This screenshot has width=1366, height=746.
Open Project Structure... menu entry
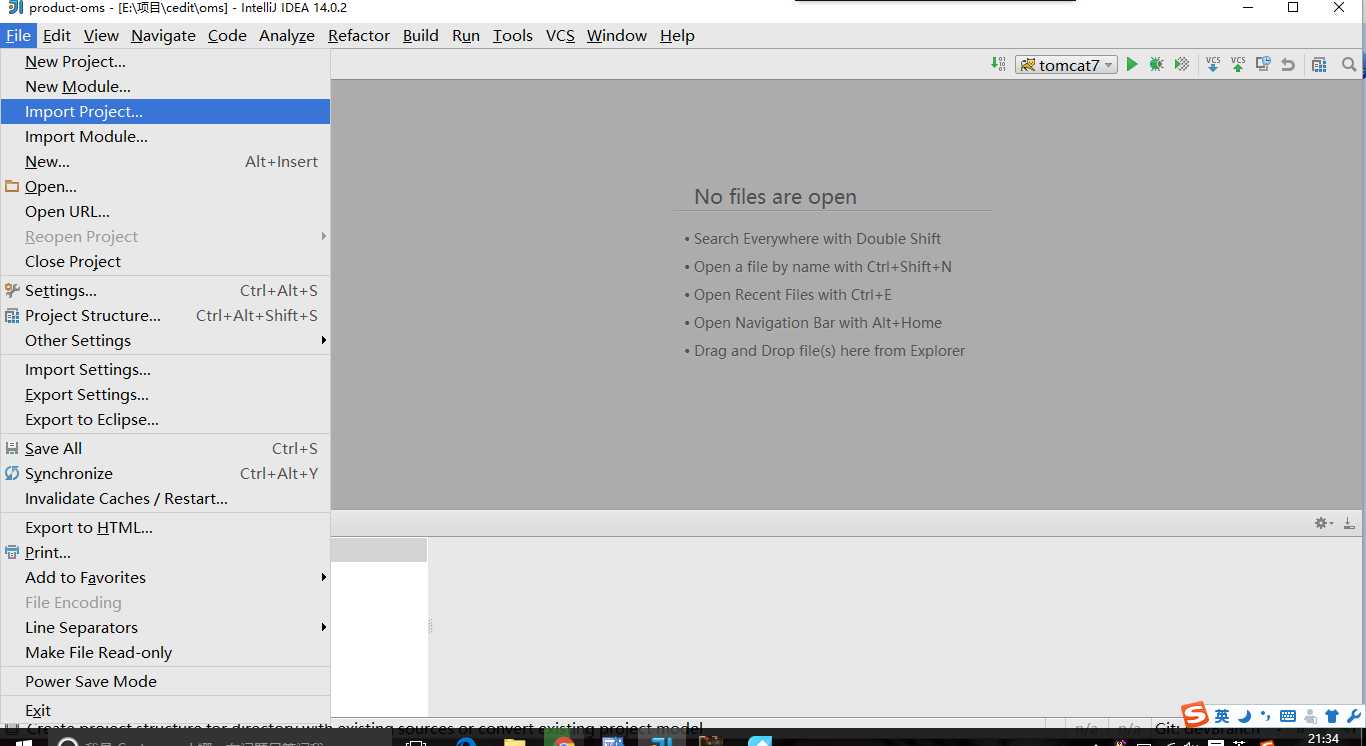point(165,315)
